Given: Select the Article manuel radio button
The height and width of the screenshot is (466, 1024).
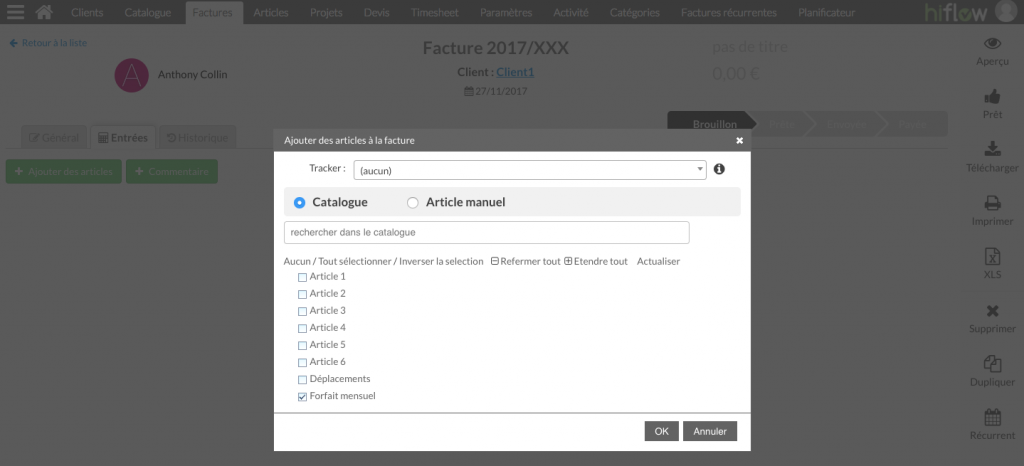Looking at the screenshot, I should pyautogui.click(x=413, y=203).
